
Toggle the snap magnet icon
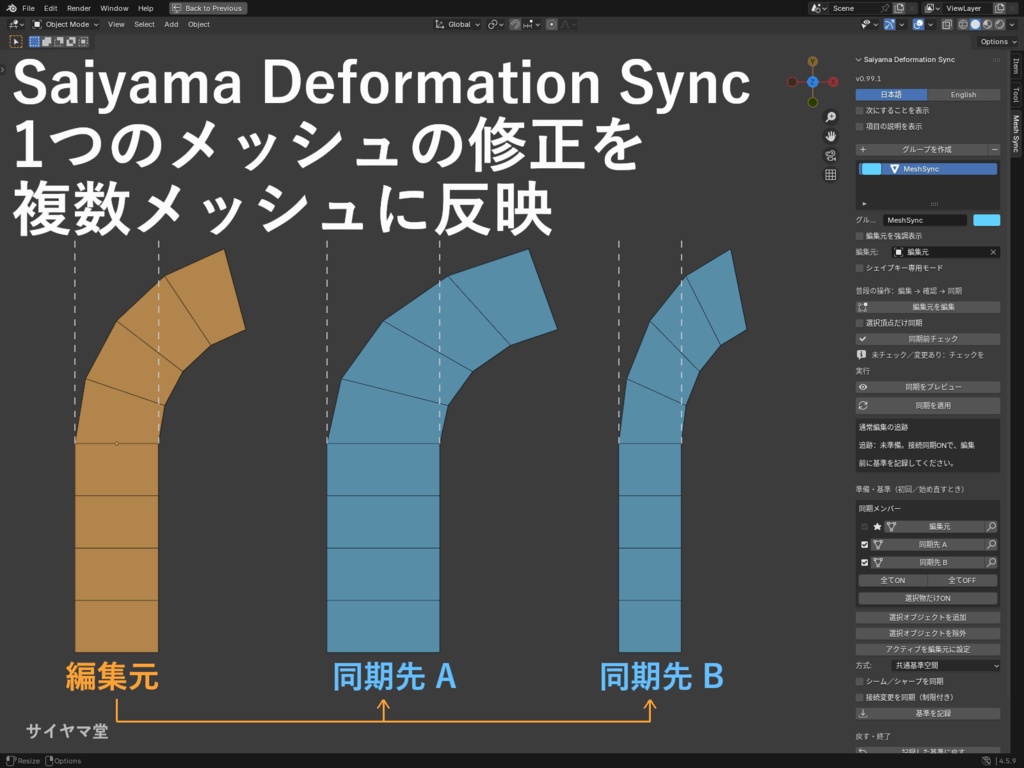click(x=515, y=24)
